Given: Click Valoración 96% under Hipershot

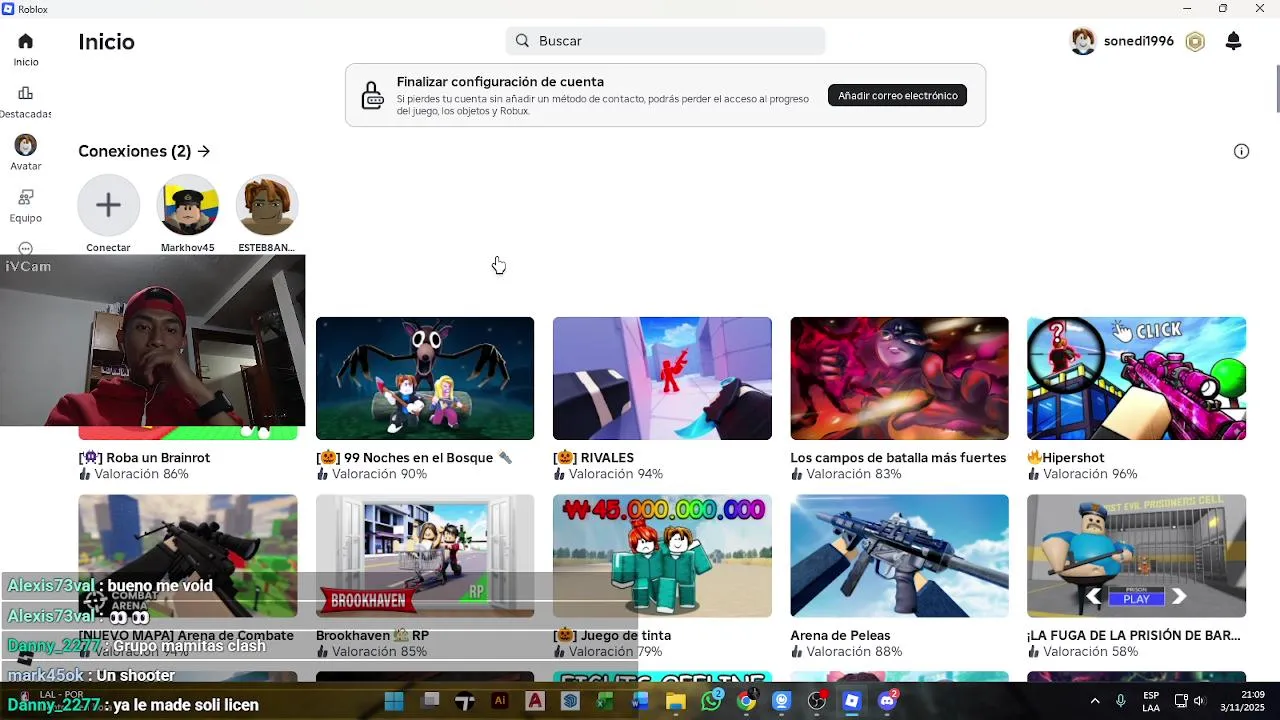Looking at the screenshot, I should pyautogui.click(x=1082, y=474).
